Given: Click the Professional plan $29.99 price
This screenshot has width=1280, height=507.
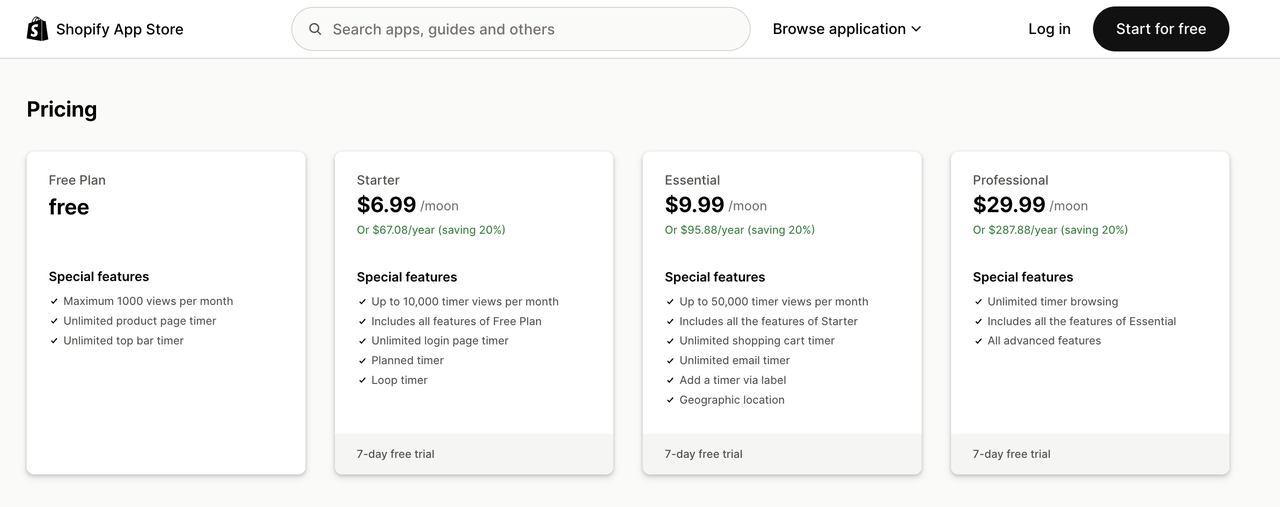Looking at the screenshot, I should click(1009, 205).
